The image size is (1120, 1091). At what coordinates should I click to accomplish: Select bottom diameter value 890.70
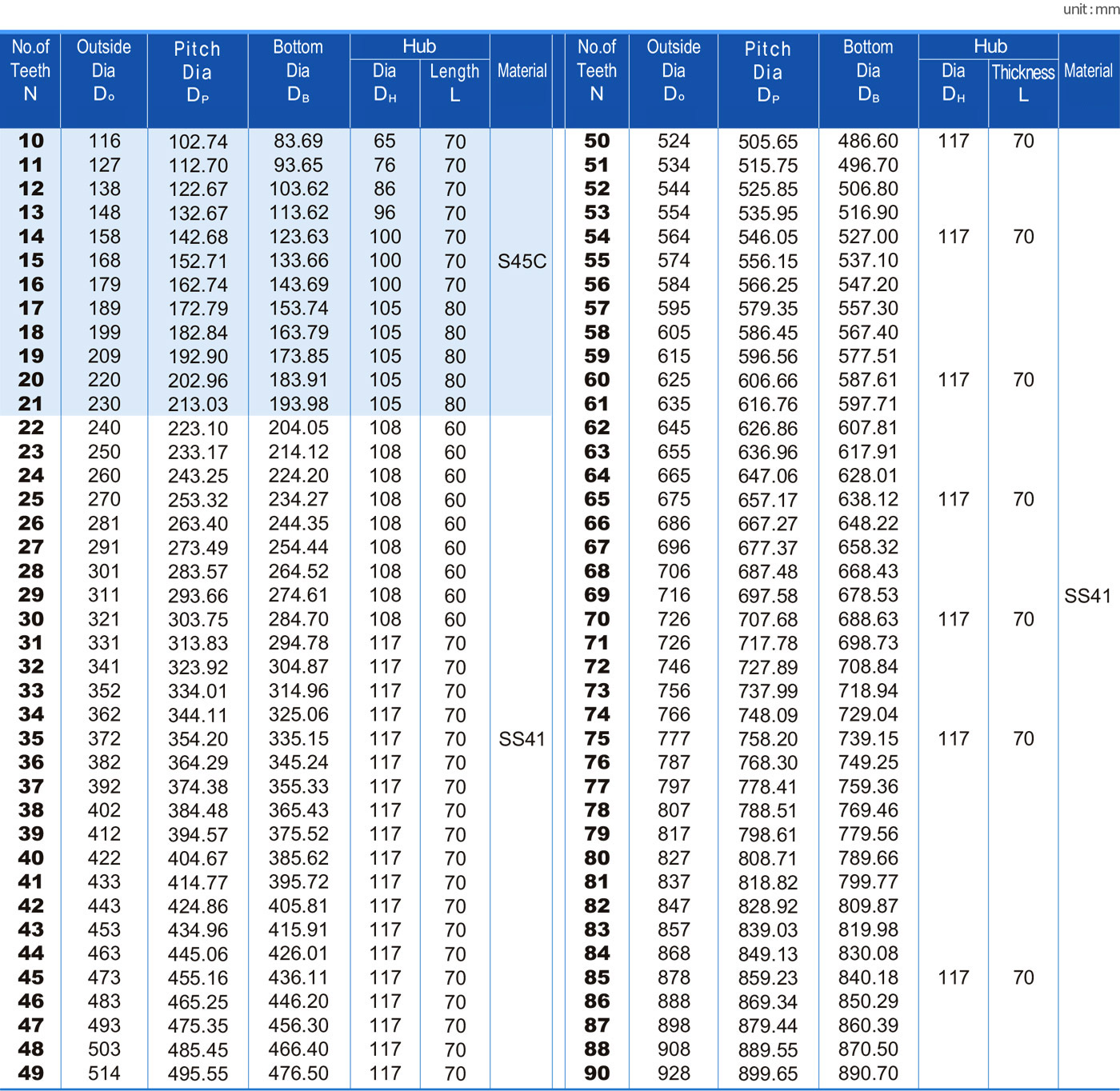click(868, 1073)
